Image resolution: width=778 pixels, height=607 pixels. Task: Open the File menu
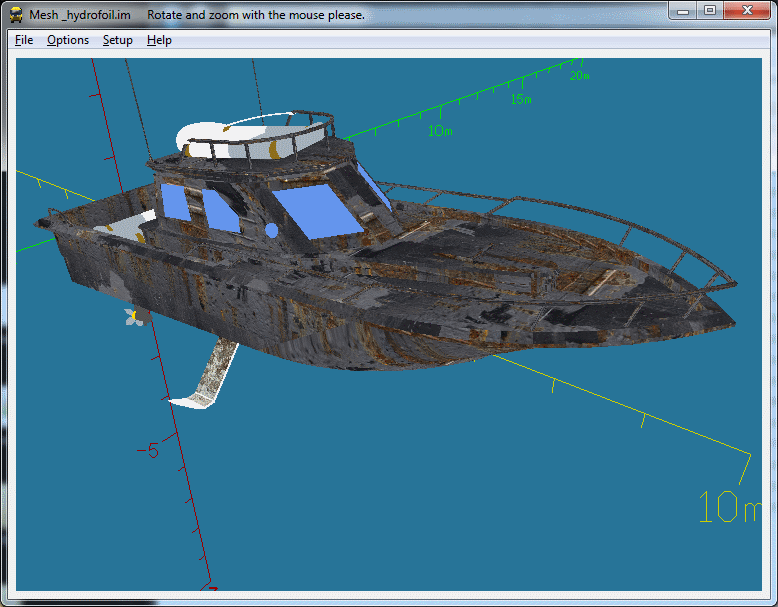24,40
